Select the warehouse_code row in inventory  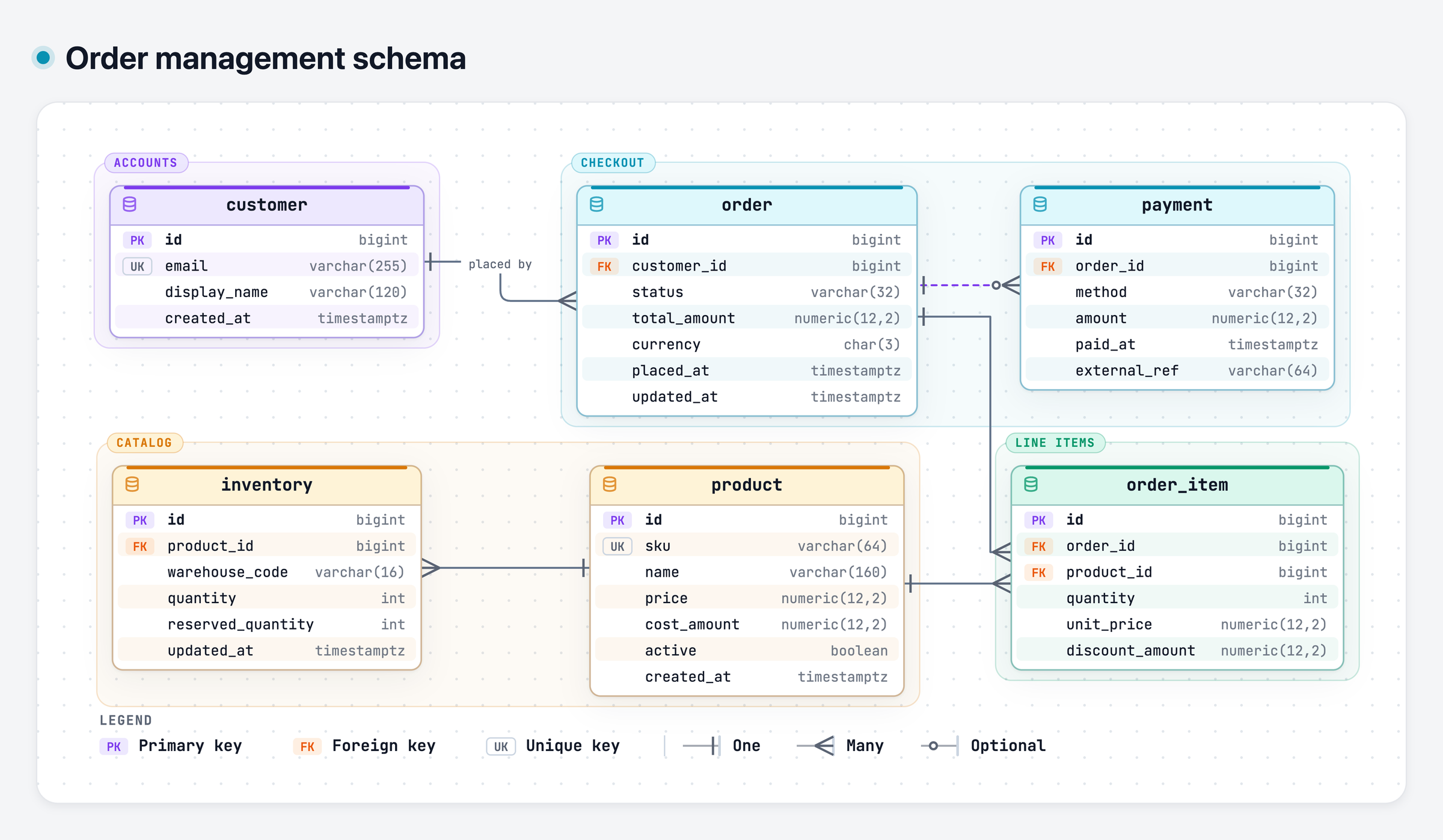coord(266,572)
